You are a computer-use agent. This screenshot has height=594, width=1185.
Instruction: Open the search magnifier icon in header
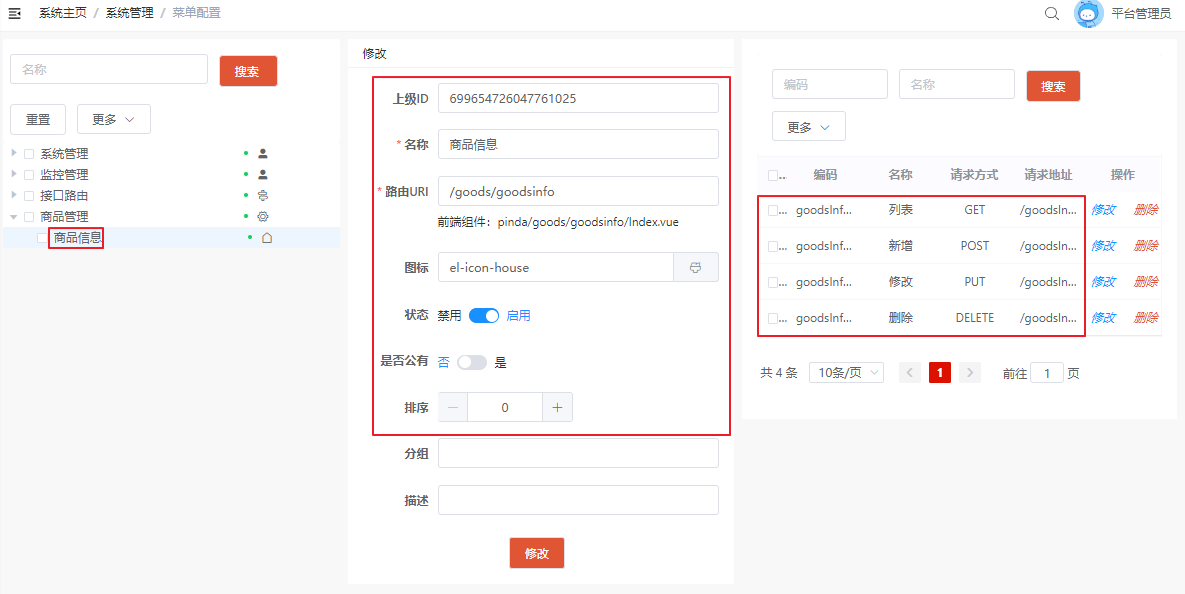(x=1052, y=14)
